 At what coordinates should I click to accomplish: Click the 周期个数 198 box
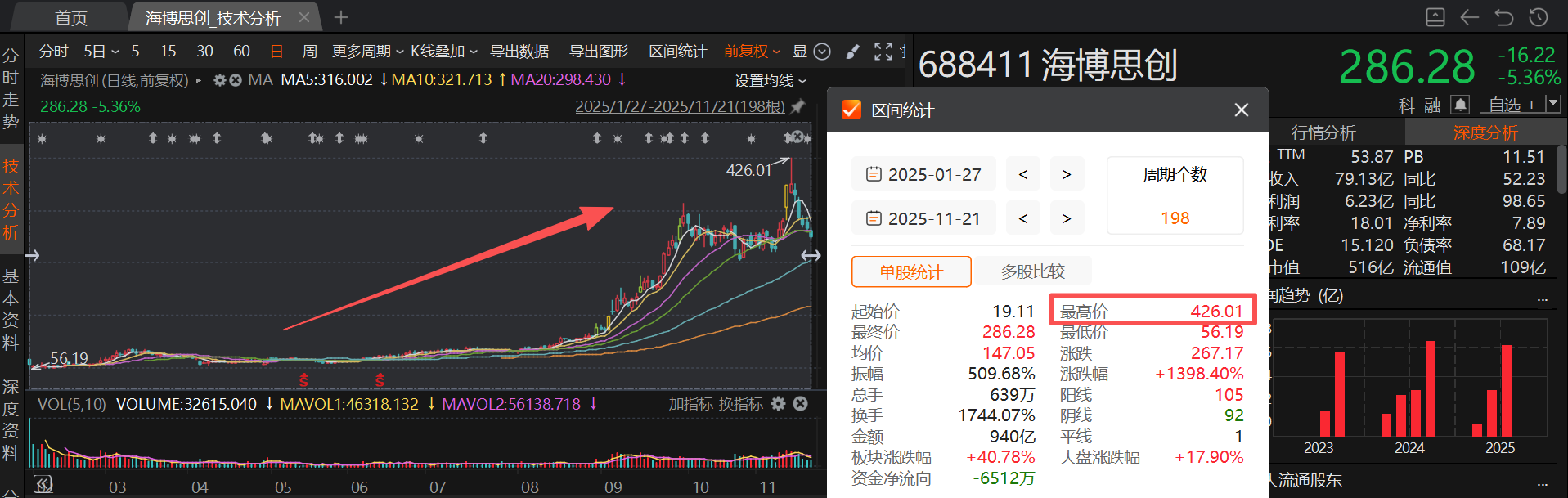pos(1175,196)
